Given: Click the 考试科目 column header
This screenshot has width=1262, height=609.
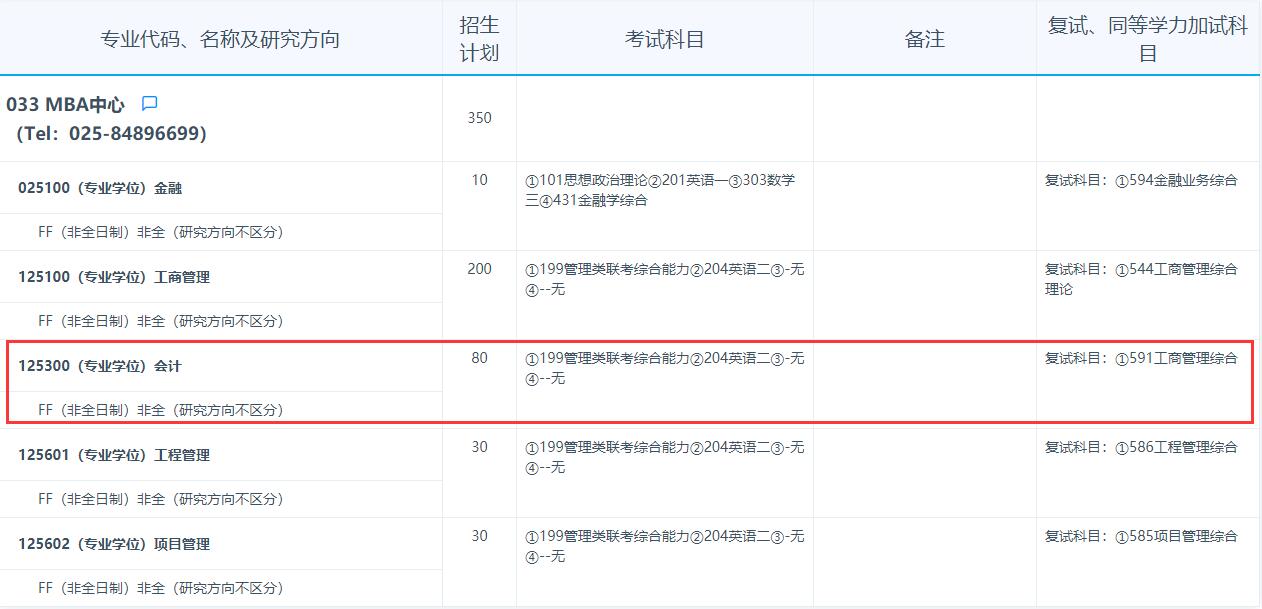Looking at the screenshot, I should pyautogui.click(x=664, y=39).
